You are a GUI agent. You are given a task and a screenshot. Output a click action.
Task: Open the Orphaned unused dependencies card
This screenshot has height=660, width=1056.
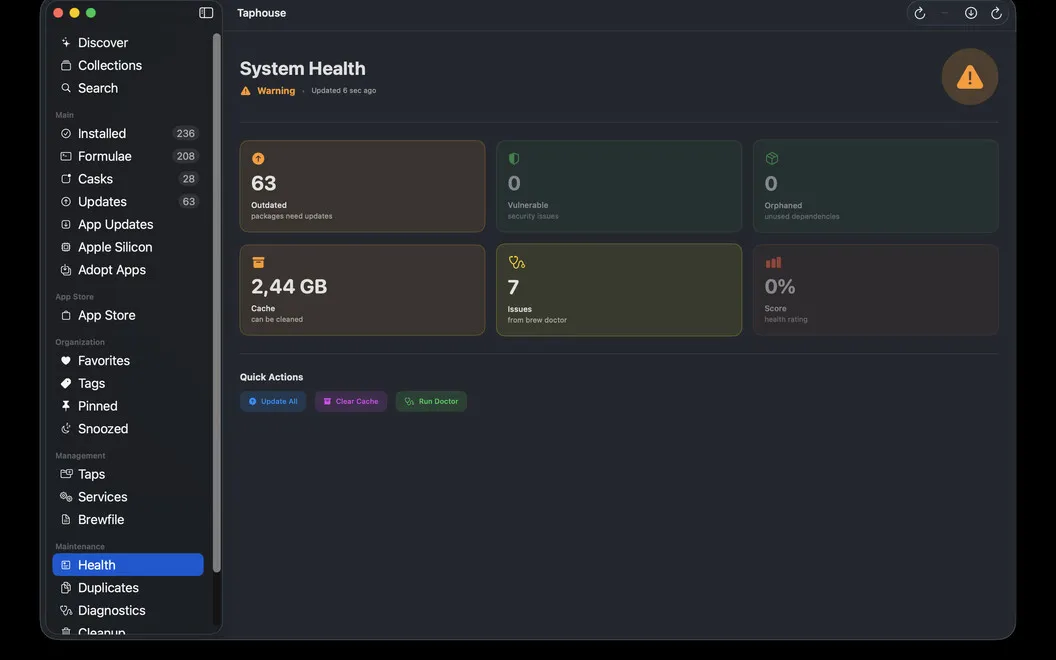coord(876,187)
